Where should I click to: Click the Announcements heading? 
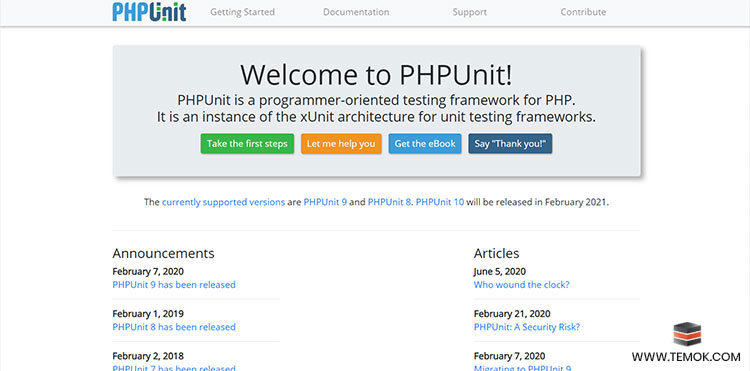click(x=163, y=253)
